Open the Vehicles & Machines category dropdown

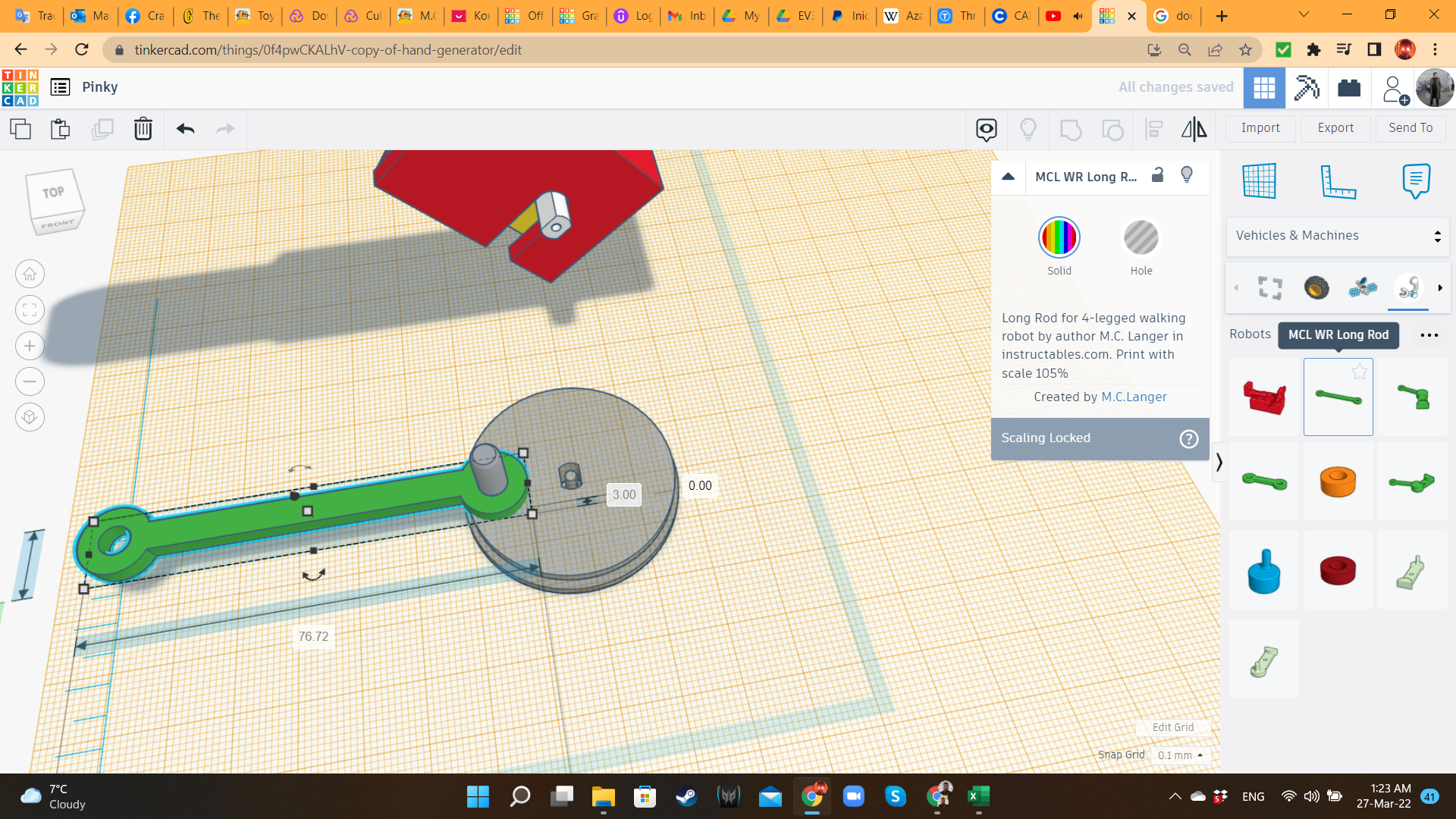tap(1337, 236)
